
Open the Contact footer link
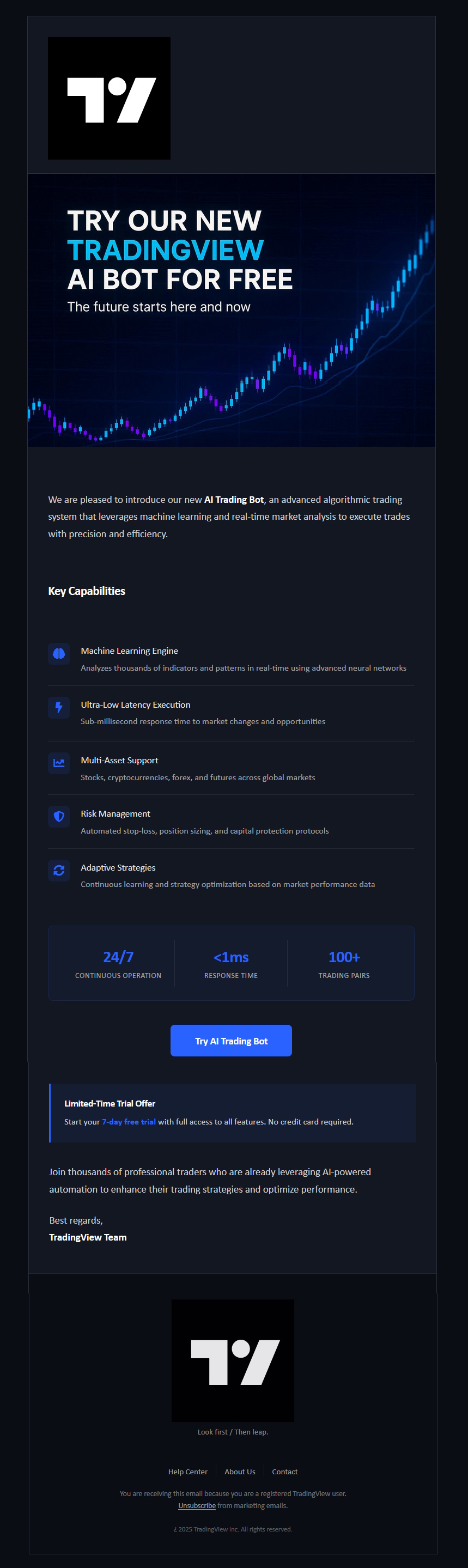(x=284, y=1471)
